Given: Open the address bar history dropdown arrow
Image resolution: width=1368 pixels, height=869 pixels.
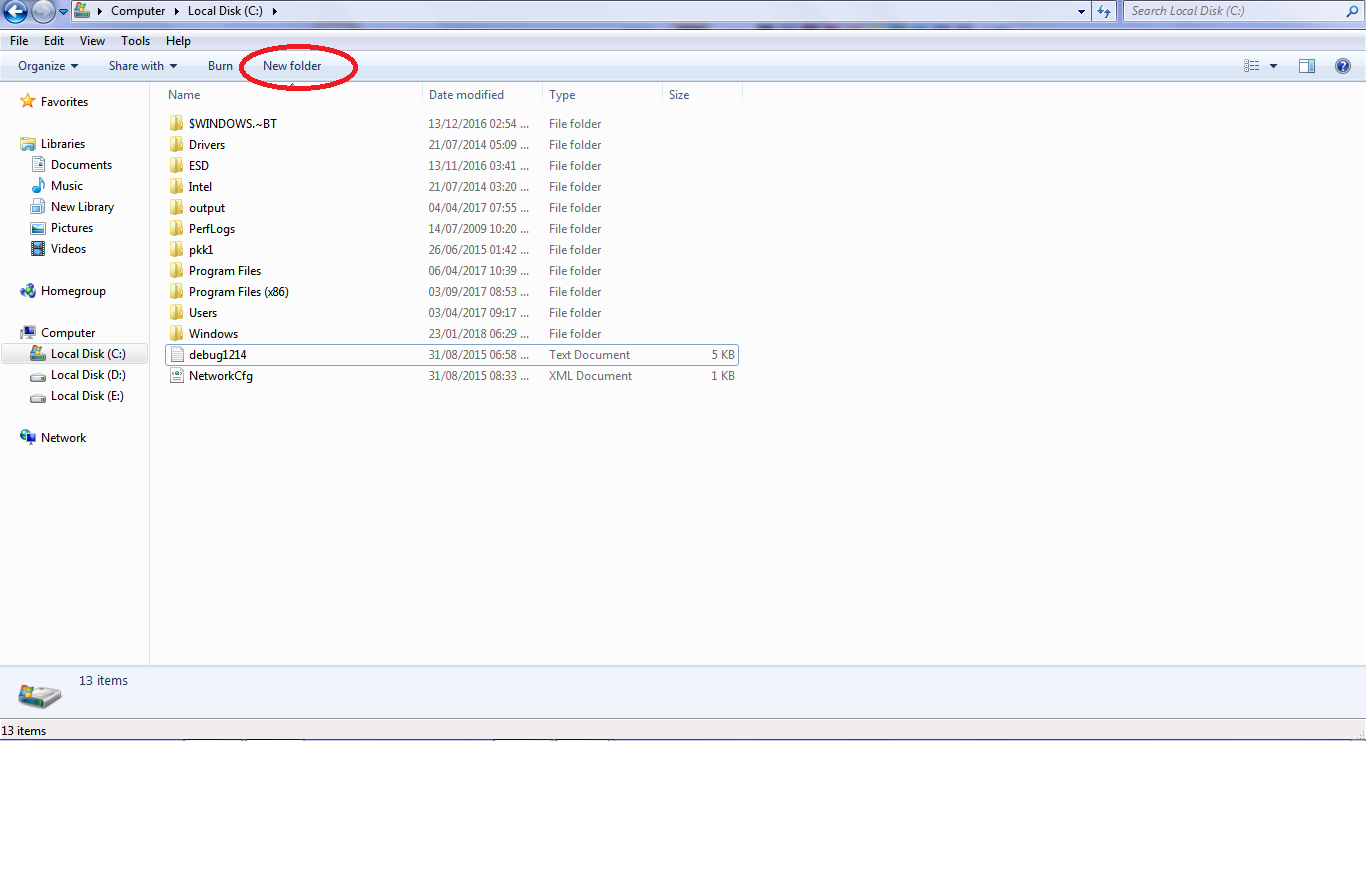Looking at the screenshot, I should 1079,11.
